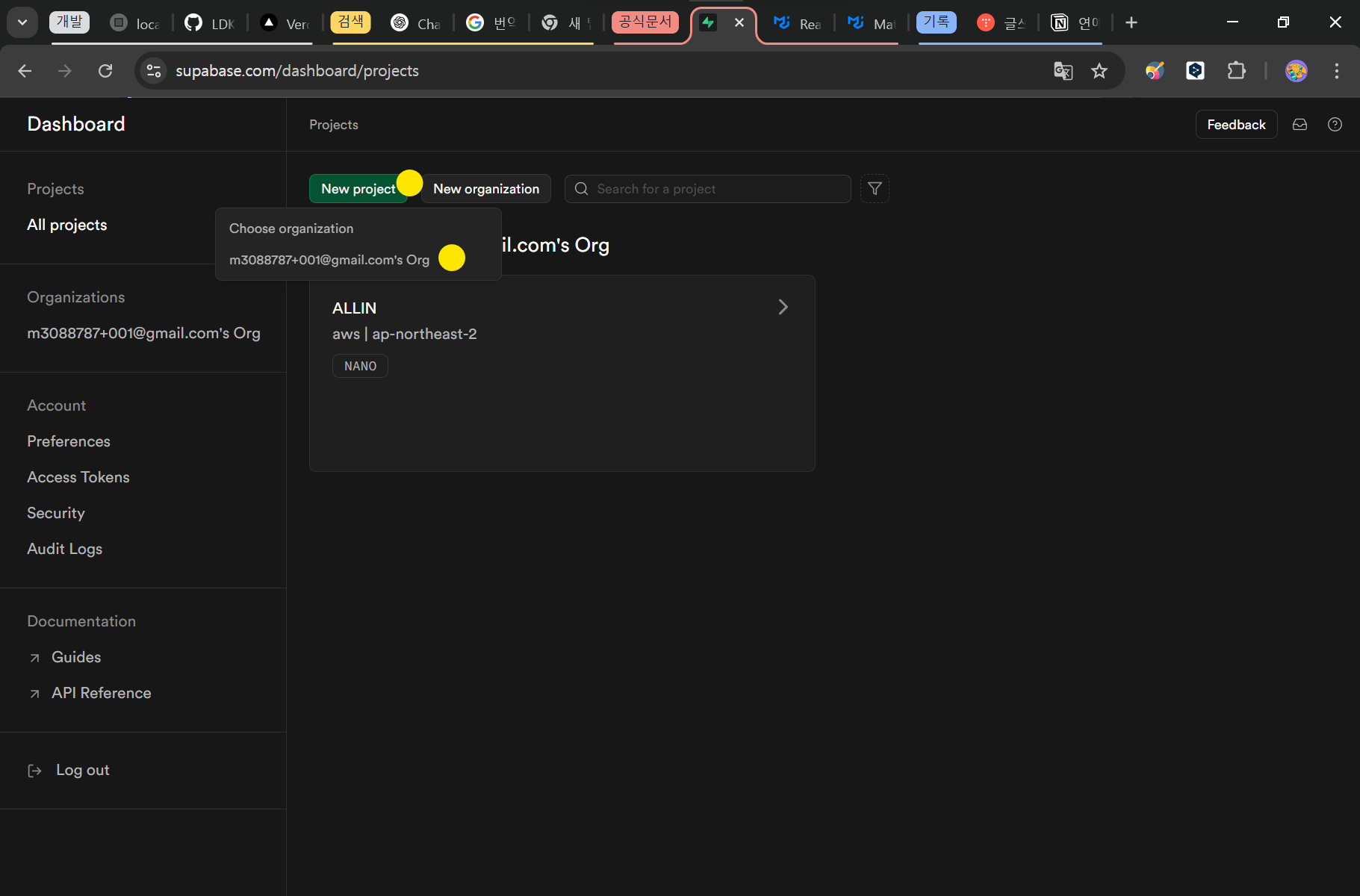
Task: Open site information icon in address bar
Action: 154,71
